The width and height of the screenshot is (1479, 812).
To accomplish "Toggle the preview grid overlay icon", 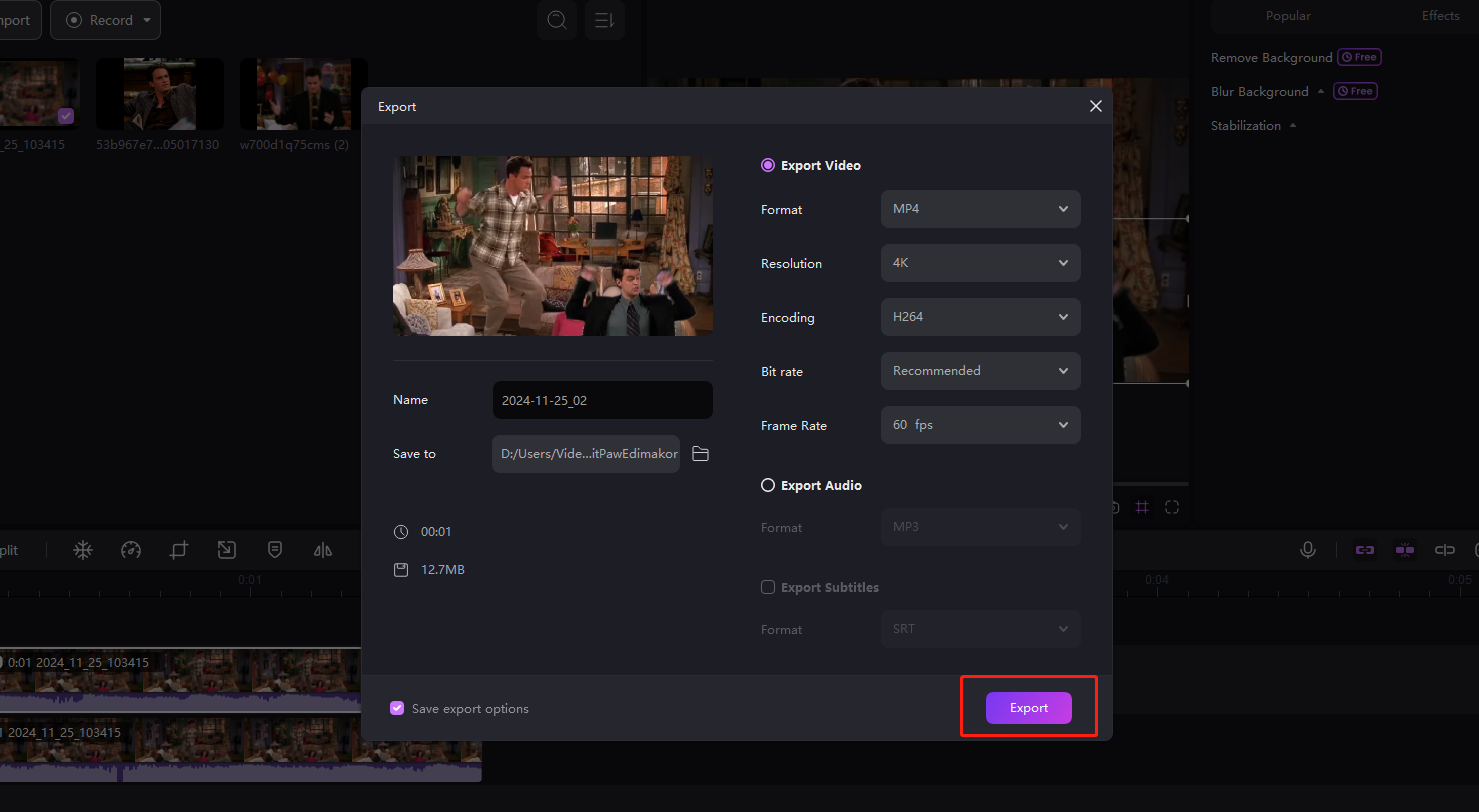I will [x=1141, y=508].
